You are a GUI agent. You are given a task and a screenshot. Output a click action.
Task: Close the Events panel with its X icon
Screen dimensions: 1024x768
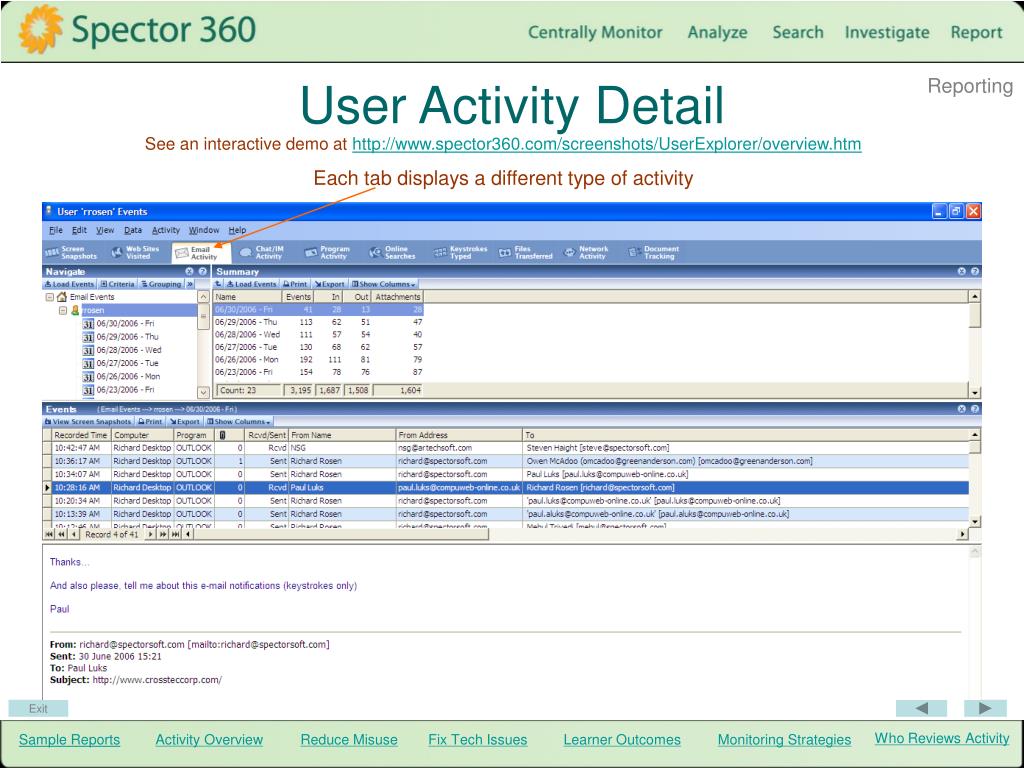(961, 409)
